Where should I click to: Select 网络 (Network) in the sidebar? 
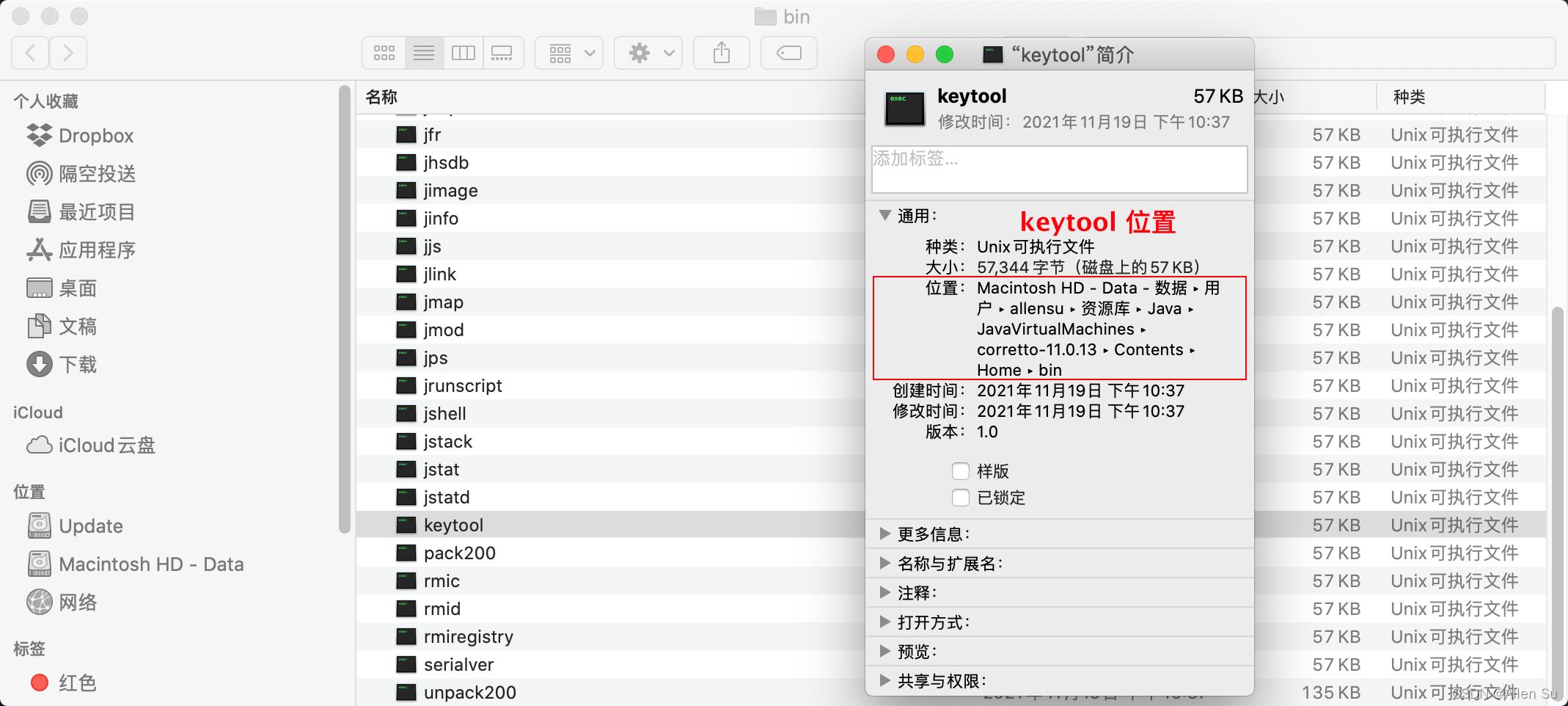click(x=78, y=602)
